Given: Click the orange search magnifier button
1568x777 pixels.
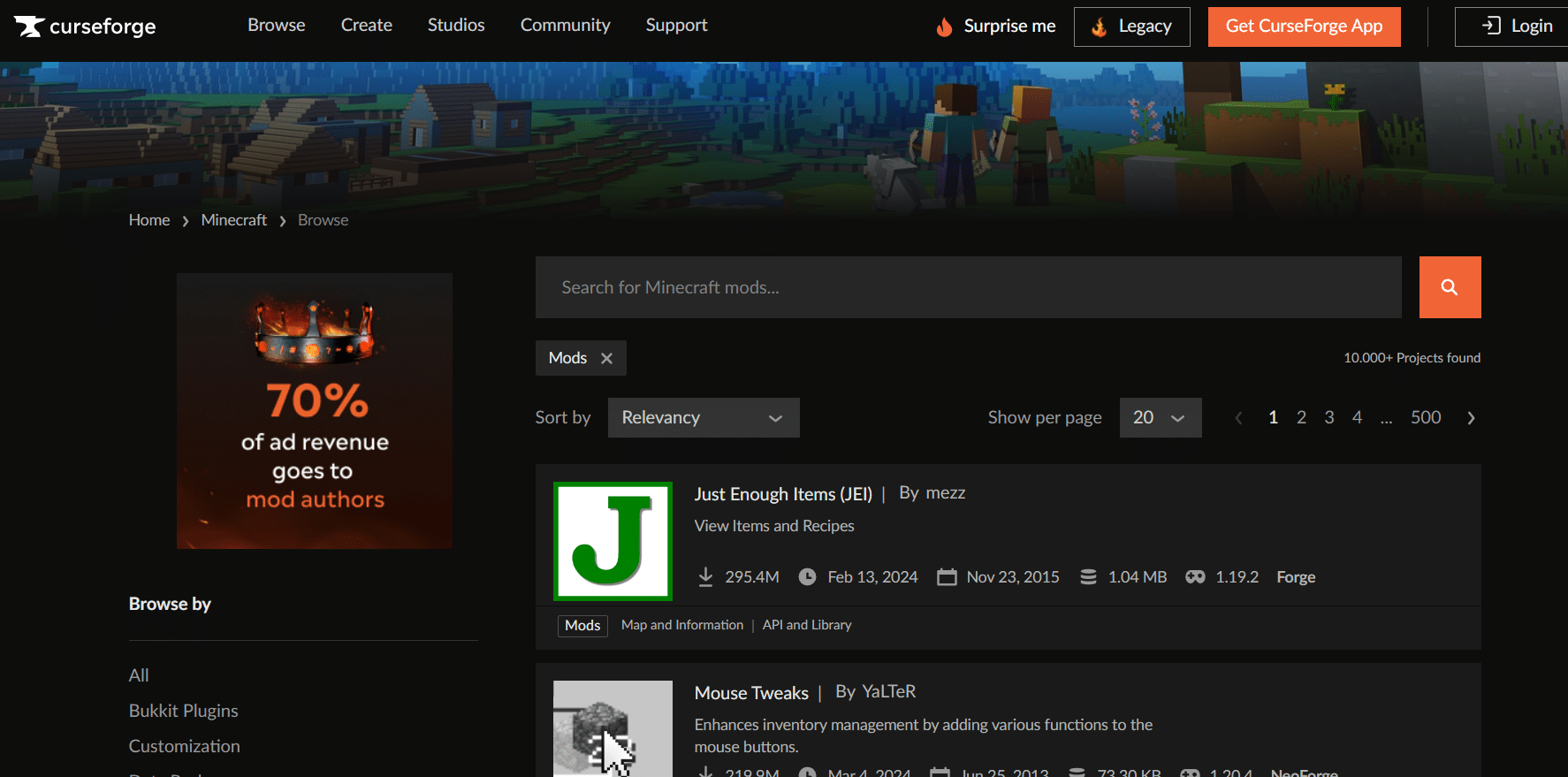Looking at the screenshot, I should point(1450,287).
